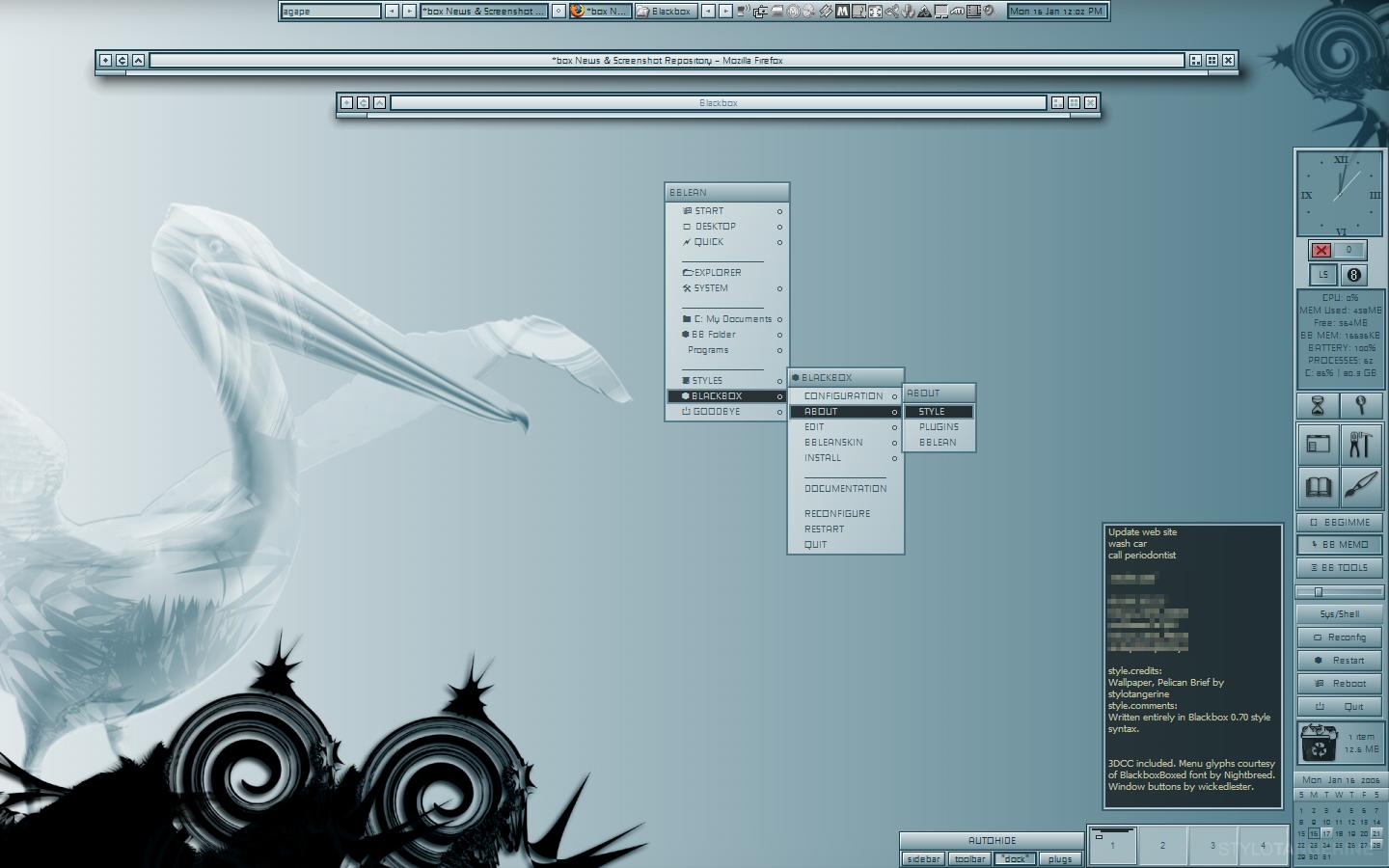
Task: Click the memo line 'wash car'
Action: coord(1127,543)
